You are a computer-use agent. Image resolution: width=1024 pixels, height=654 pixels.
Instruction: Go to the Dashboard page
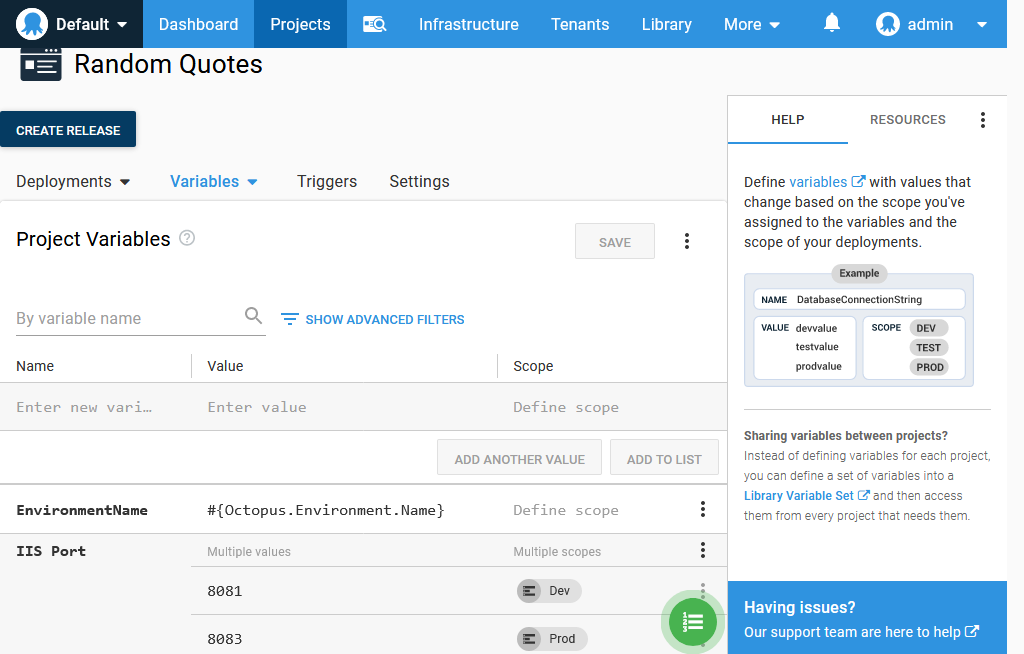click(199, 24)
